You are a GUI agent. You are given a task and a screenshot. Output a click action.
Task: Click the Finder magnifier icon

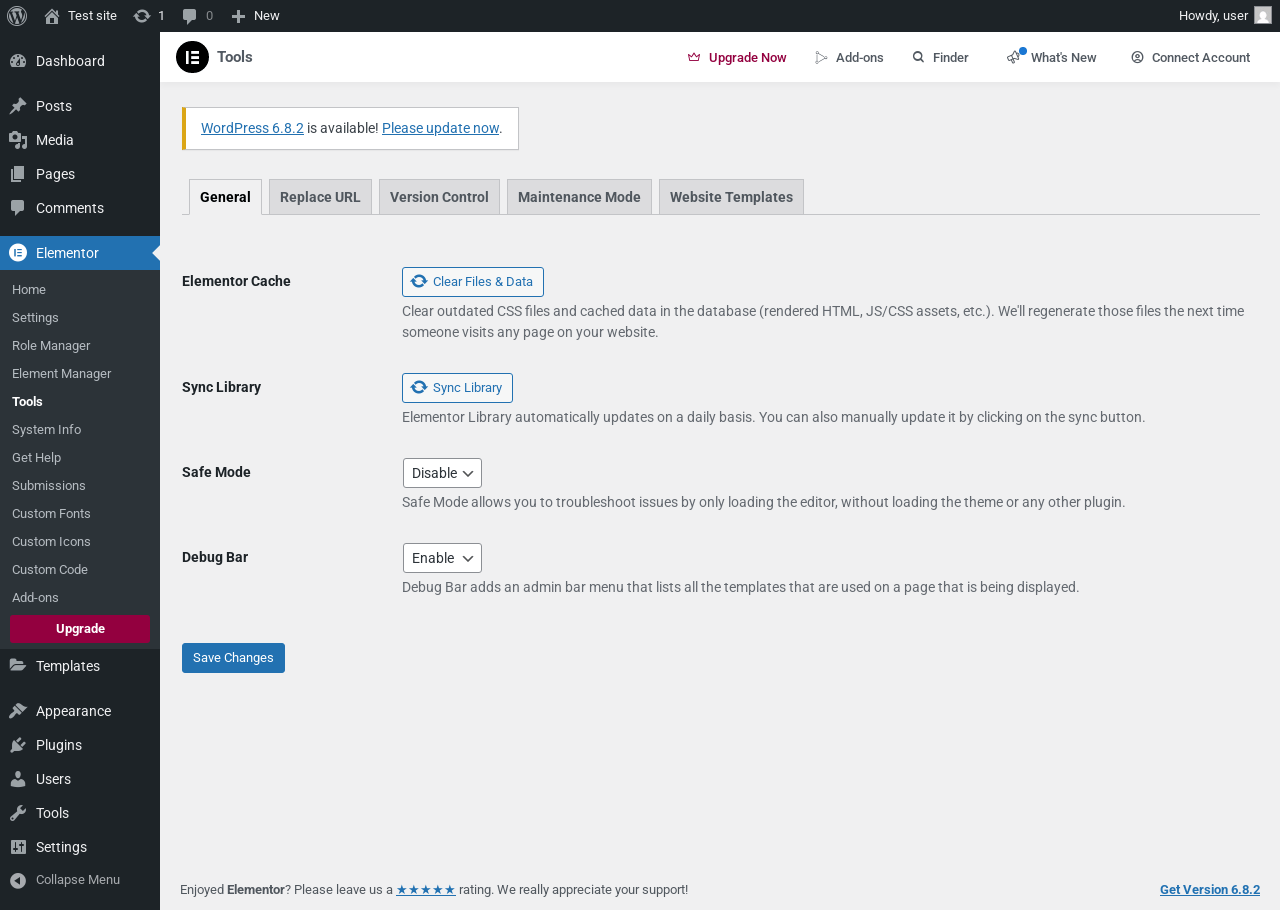[918, 57]
